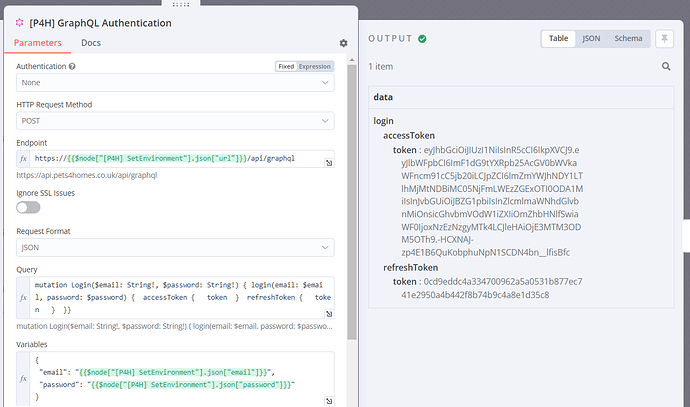Open Authentication dropdown showing None
Viewport: 690px width, 407px height.
[175, 83]
